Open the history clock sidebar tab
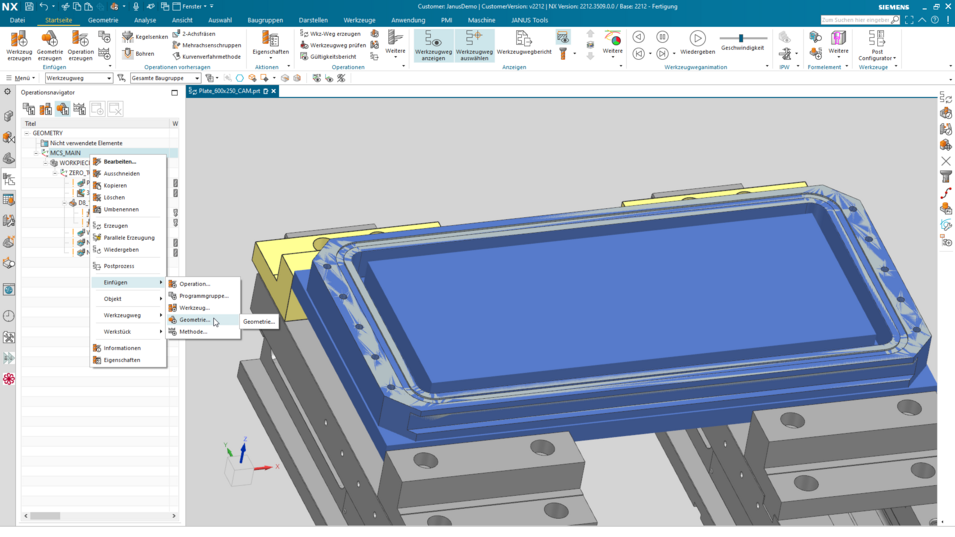955x537 pixels. point(9,316)
